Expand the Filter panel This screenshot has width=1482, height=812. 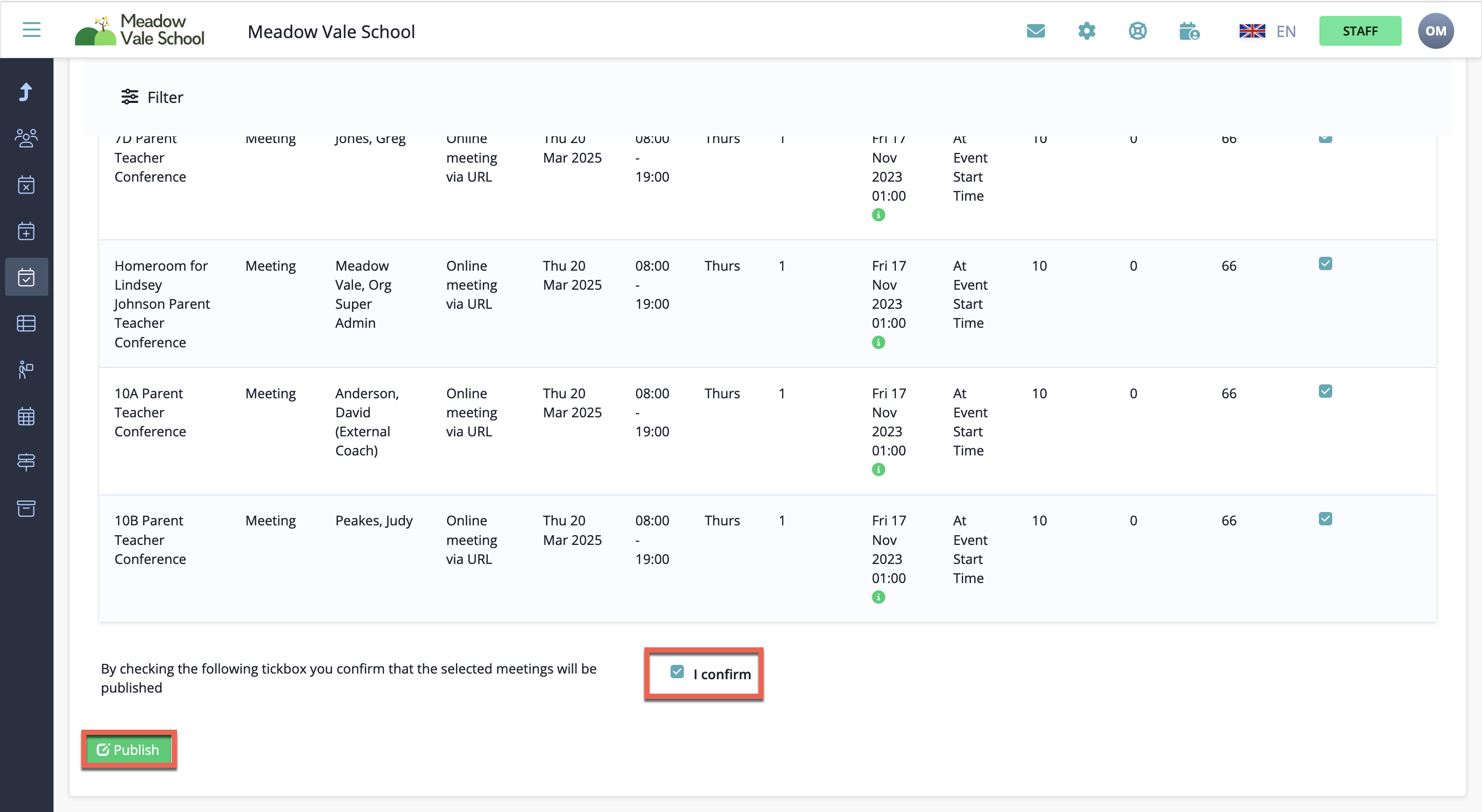pyautogui.click(x=152, y=97)
